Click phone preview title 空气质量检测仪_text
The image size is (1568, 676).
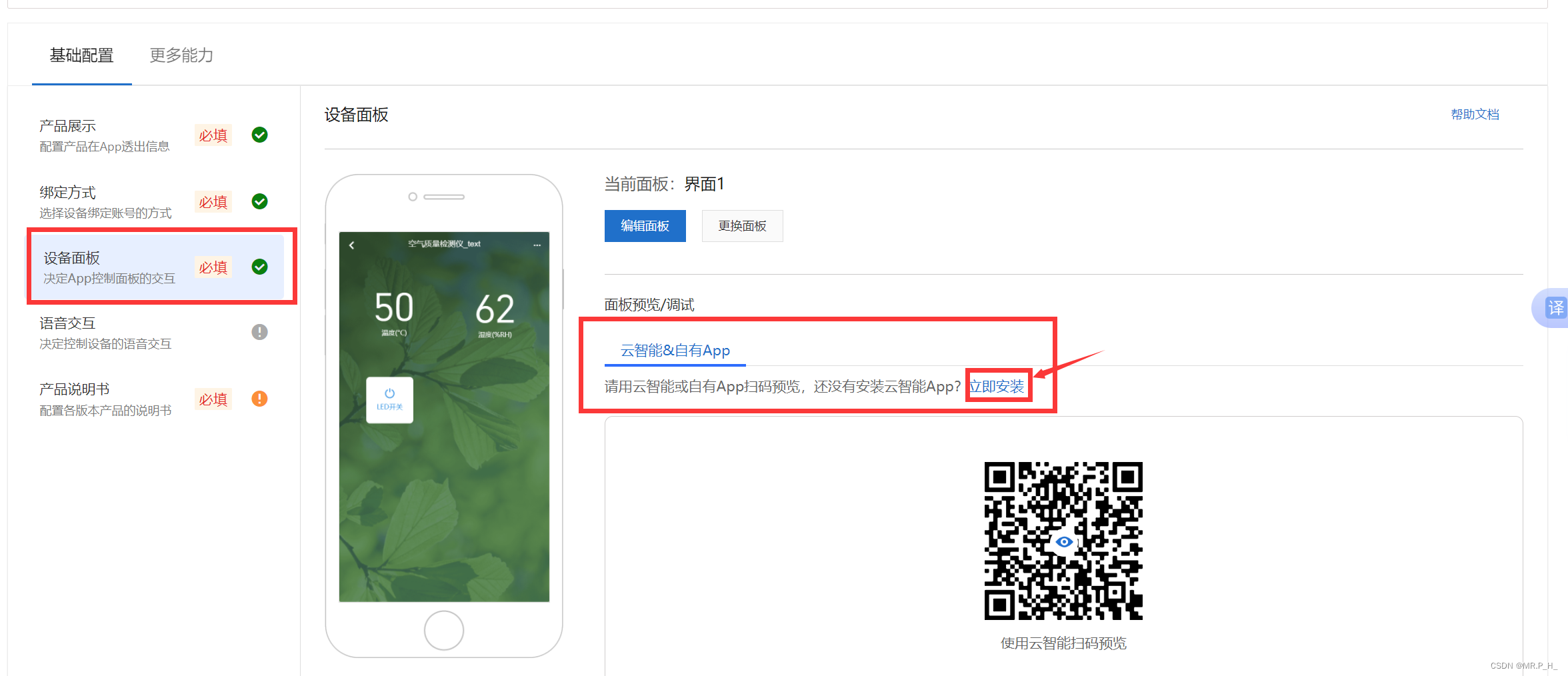click(x=444, y=244)
